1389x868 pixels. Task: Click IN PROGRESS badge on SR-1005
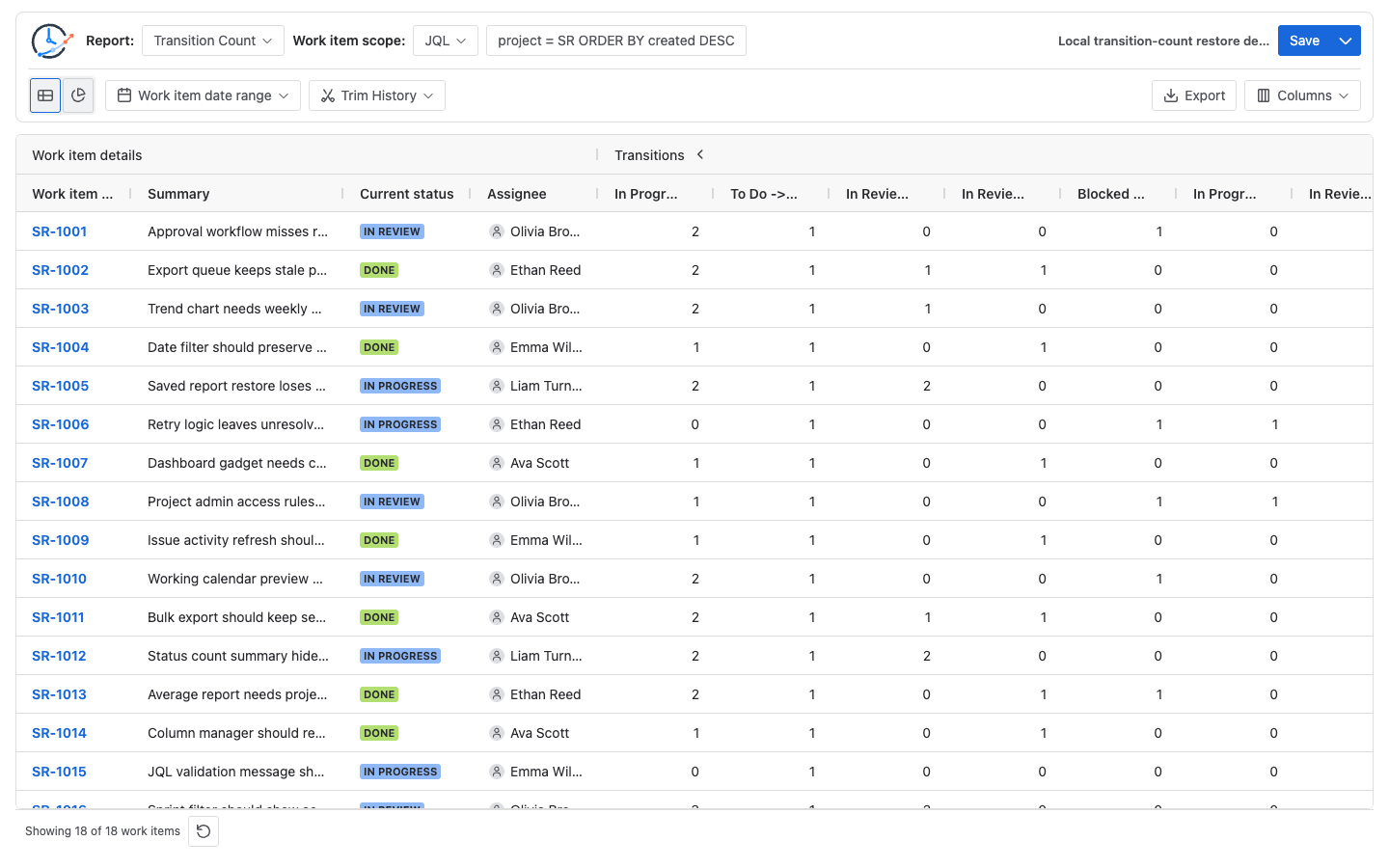(x=400, y=386)
